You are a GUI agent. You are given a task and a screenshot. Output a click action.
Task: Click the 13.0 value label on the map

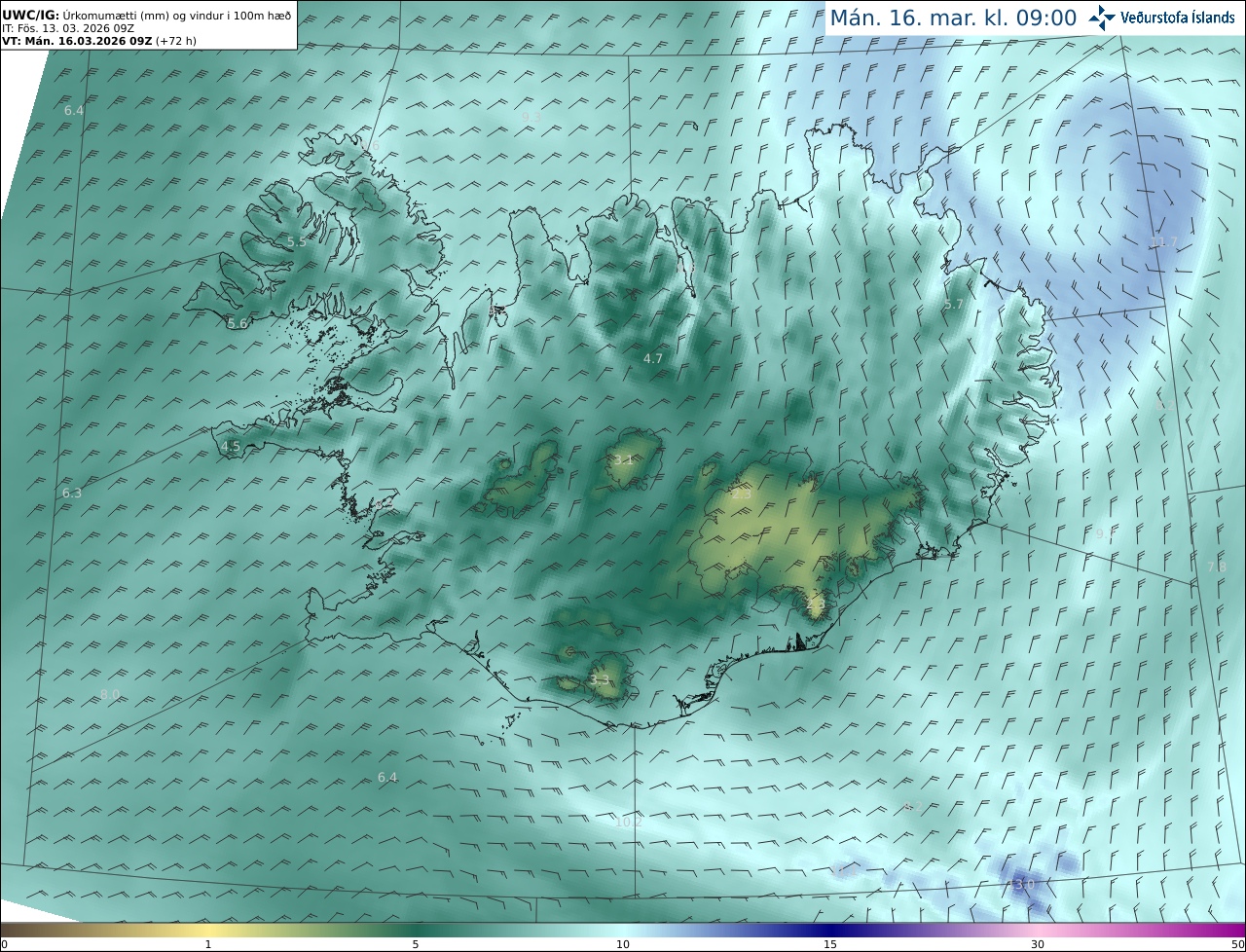point(1021,884)
